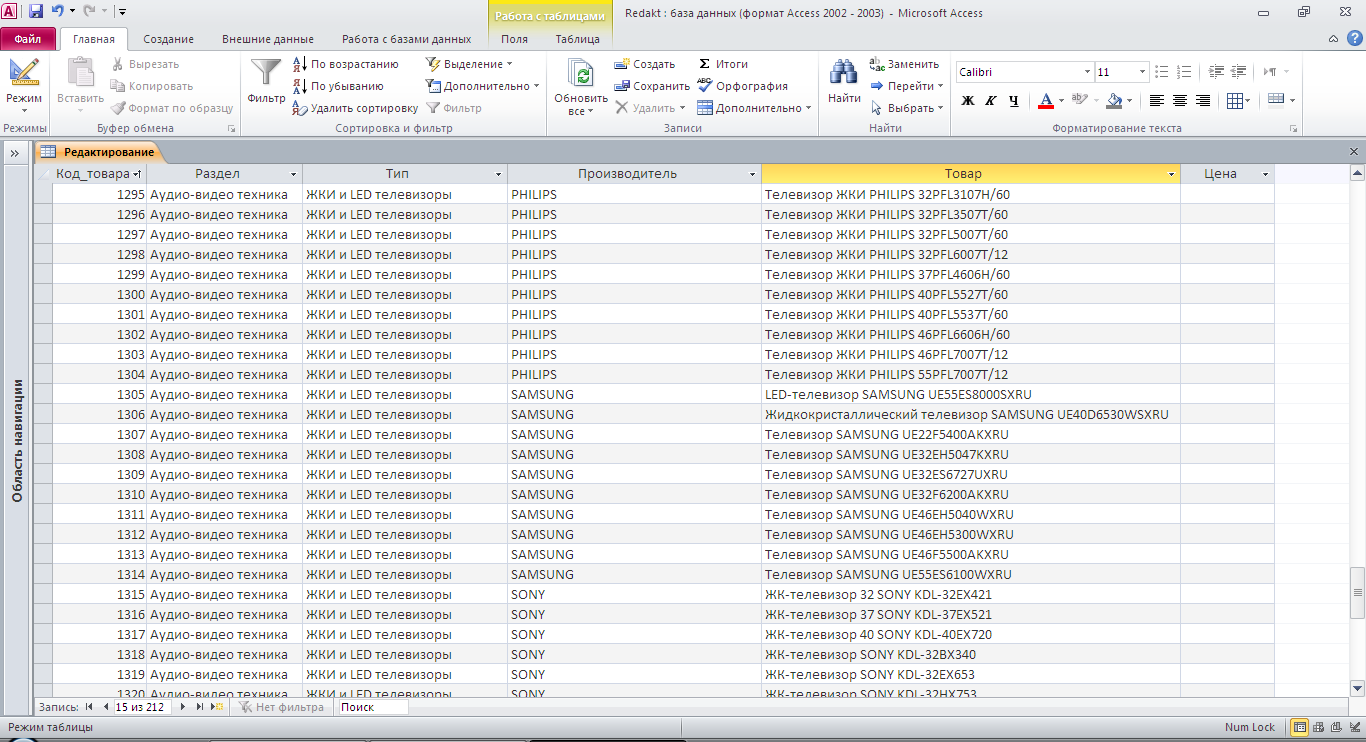Open Товар column filter arrow

coord(1171,174)
